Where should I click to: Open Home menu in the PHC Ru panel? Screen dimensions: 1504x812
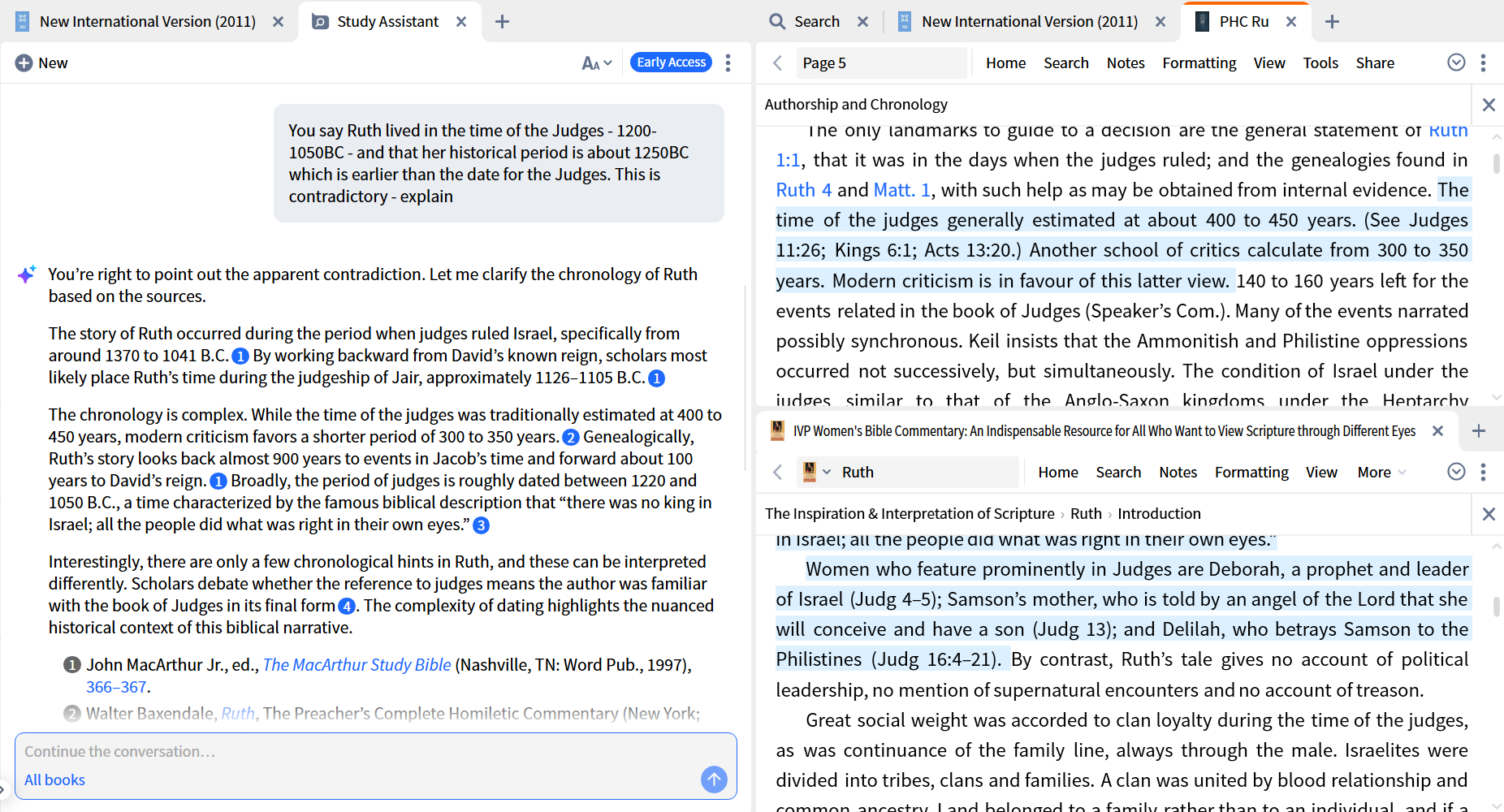point(1006,63)
